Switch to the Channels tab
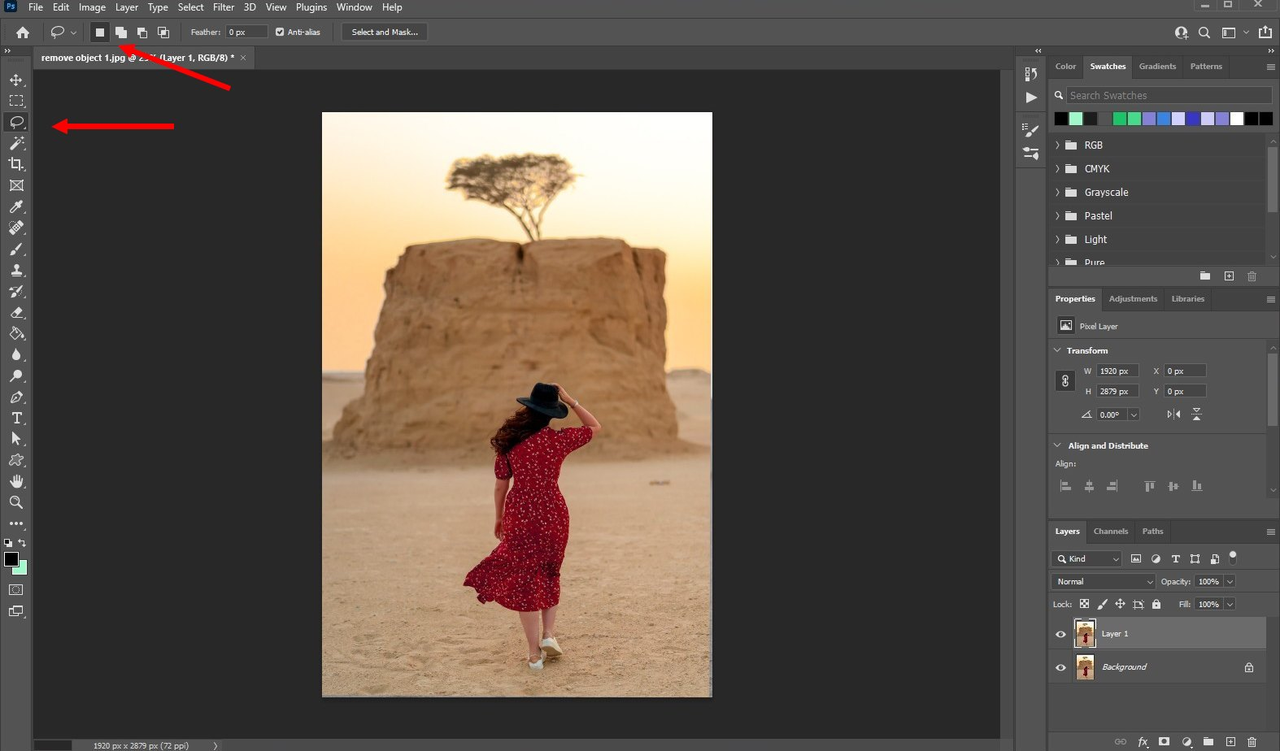 pos(1110,531)
